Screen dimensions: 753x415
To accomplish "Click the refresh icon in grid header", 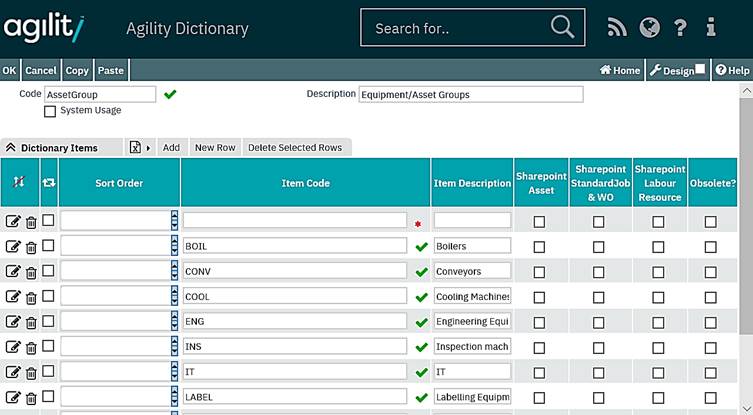I will [x=48, y=183].
